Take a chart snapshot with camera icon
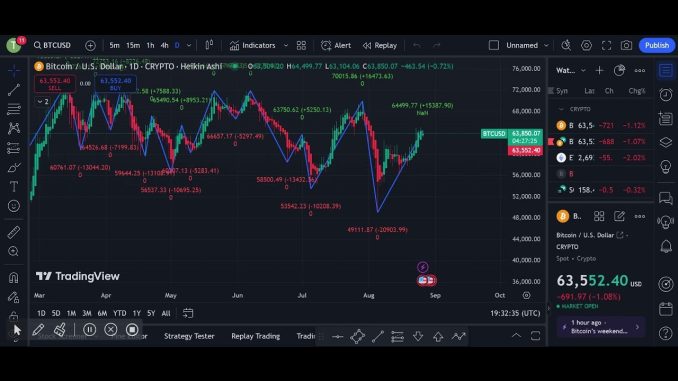 pos(626,45)
